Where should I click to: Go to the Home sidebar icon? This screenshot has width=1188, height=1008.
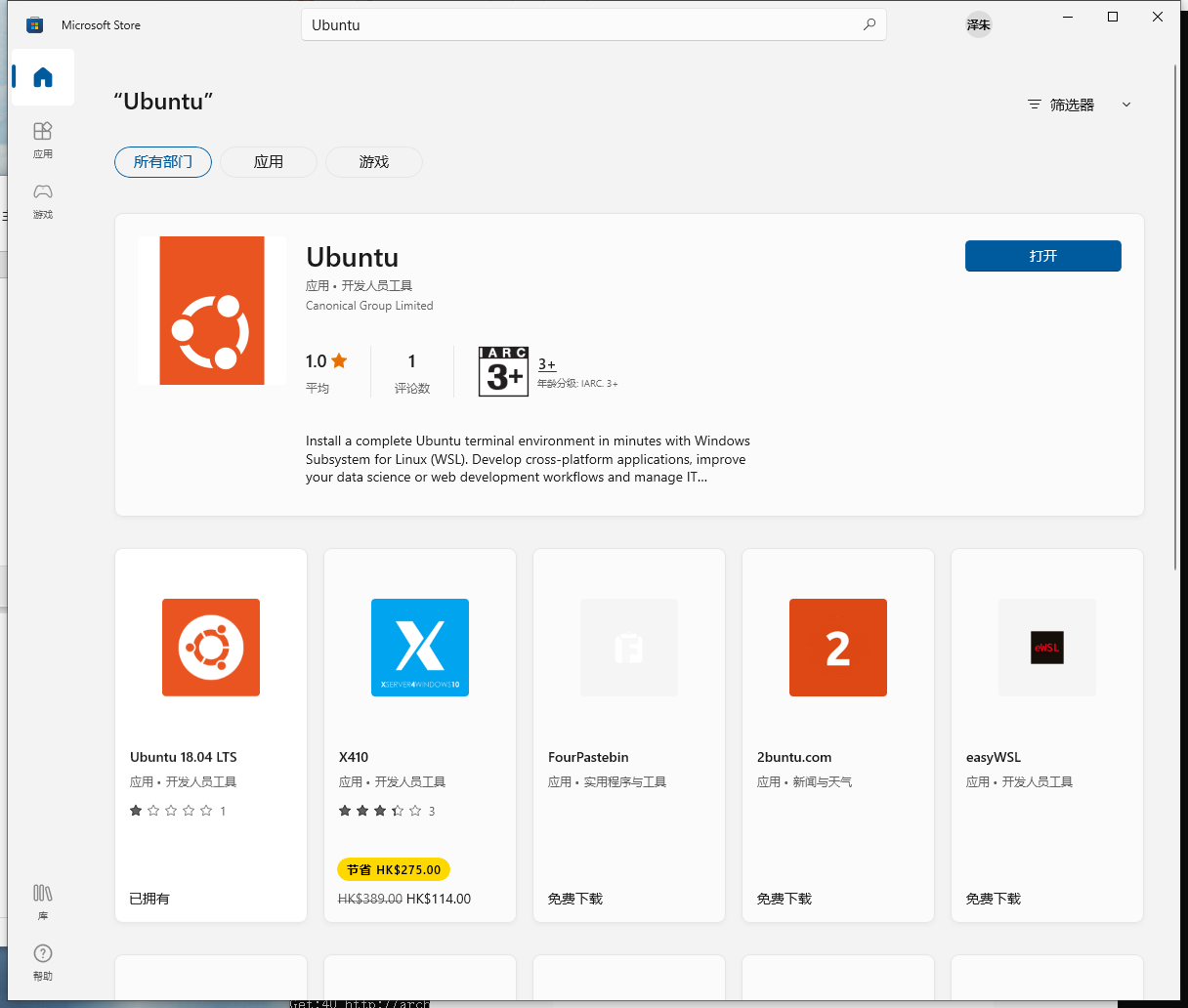(43, 77)
